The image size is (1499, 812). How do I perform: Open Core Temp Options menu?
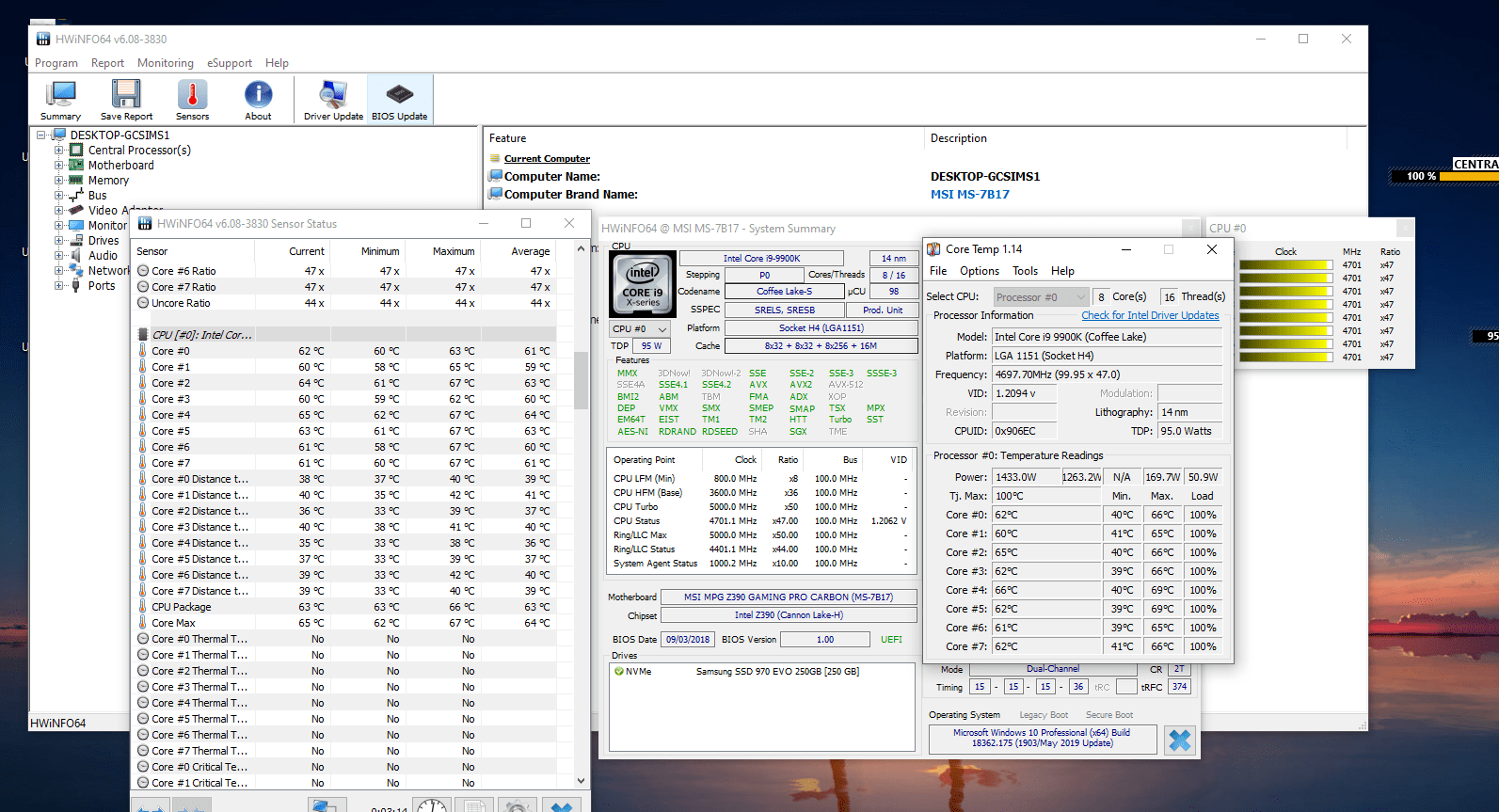click(x=979, y=271)
